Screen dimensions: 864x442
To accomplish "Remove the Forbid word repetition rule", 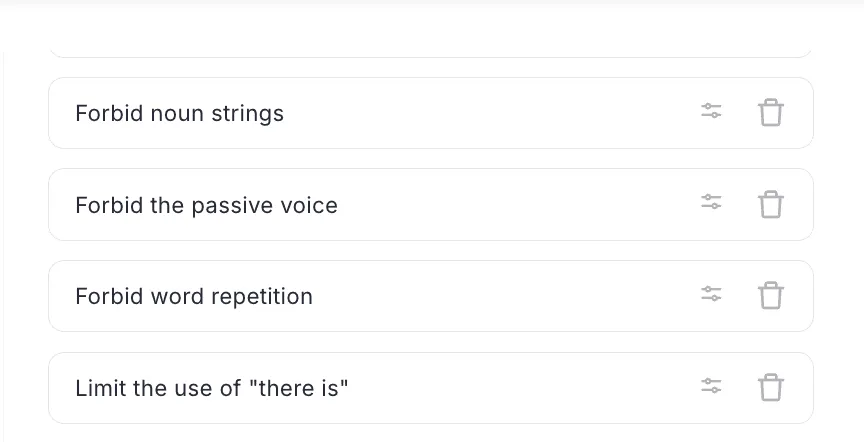I will tap(770, 296).
